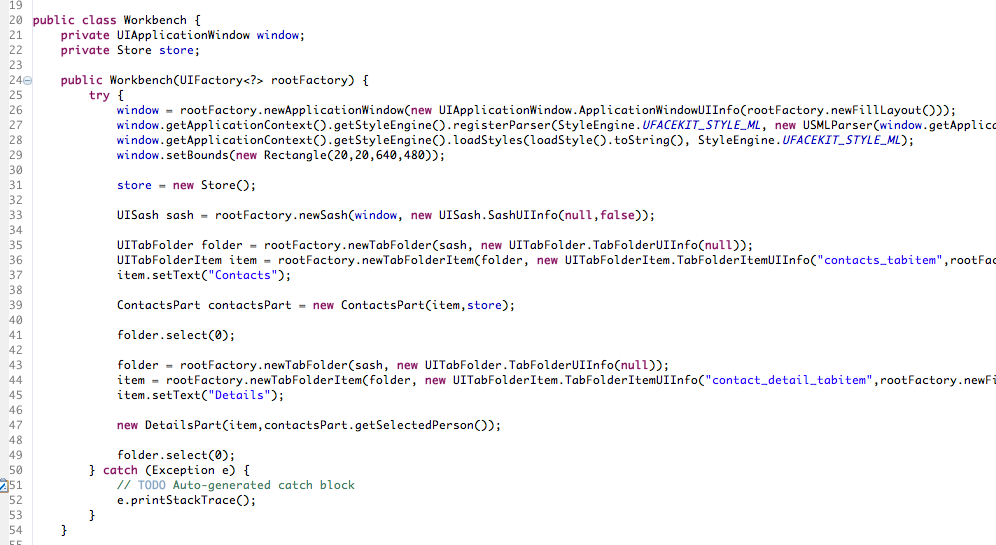The width and height of the screenshot is (996, 545).
Task: Click the UFACEKIT_STYLE_ML constant on loadStyles line
Action: (840, 140)
